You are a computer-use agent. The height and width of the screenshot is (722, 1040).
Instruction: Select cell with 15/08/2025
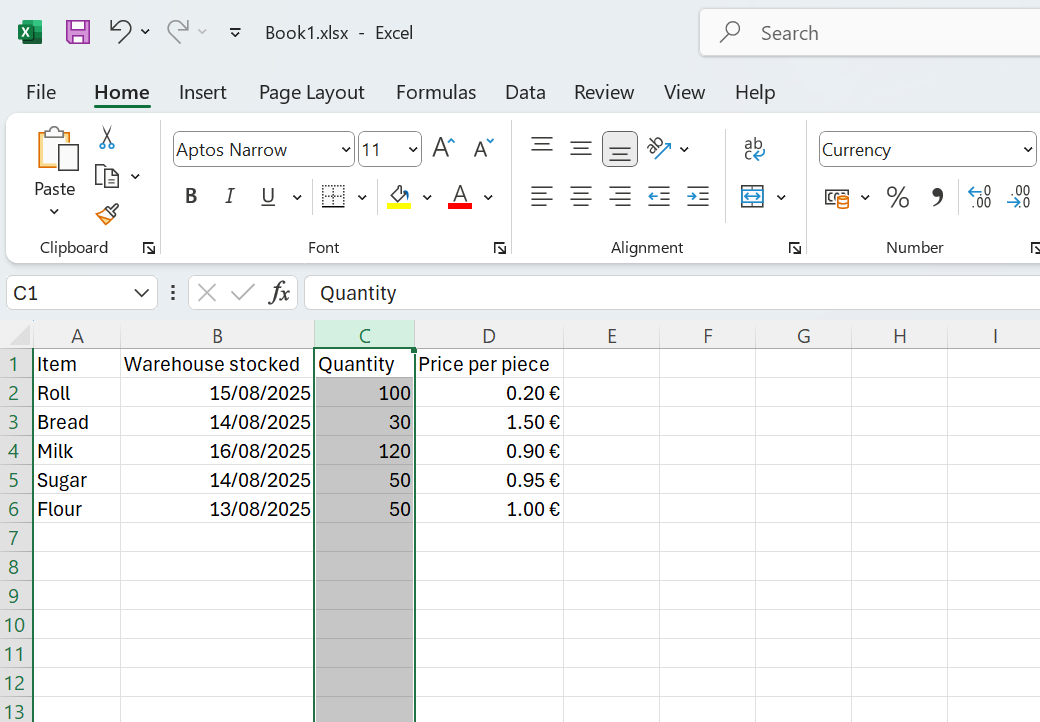pos(217,393)
